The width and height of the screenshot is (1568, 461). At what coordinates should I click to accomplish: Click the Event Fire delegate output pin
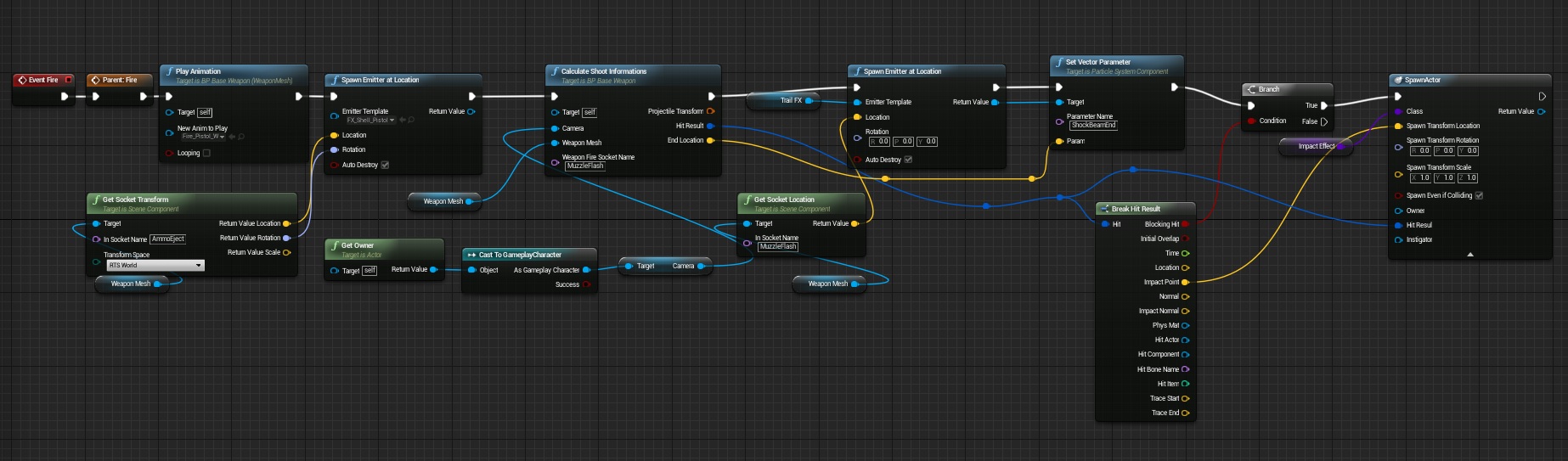(68, 80)
